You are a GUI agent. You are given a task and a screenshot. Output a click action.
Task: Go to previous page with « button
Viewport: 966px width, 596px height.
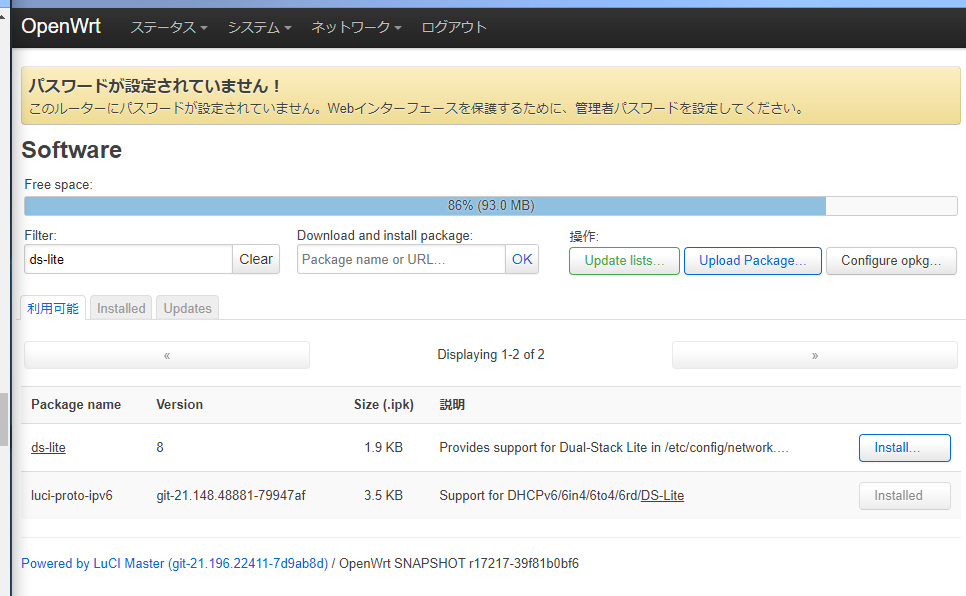[167, 355]
